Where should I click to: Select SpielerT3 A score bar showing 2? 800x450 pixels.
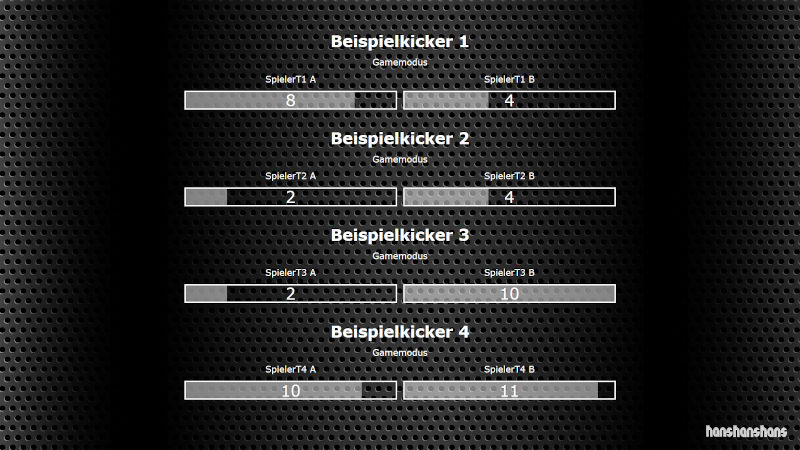pyautogui.click(x=290, y=293)
